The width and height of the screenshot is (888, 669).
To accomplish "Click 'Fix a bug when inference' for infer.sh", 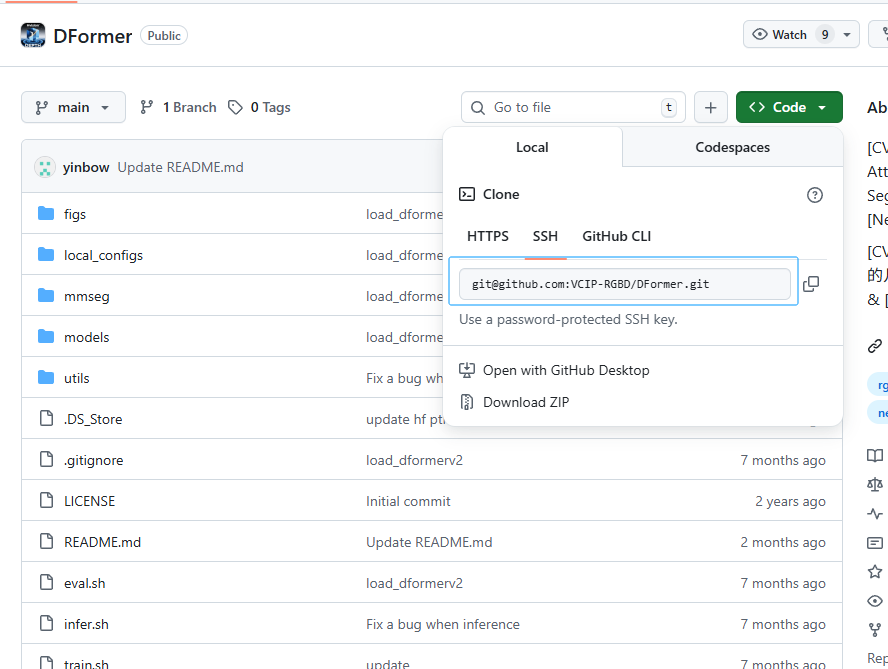I will coord(443,624).
